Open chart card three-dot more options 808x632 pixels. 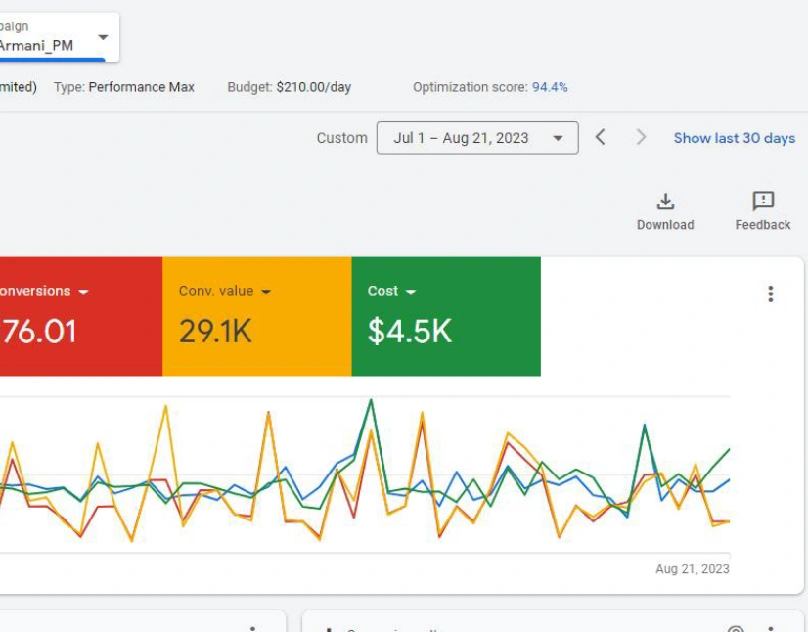point(770,294)
